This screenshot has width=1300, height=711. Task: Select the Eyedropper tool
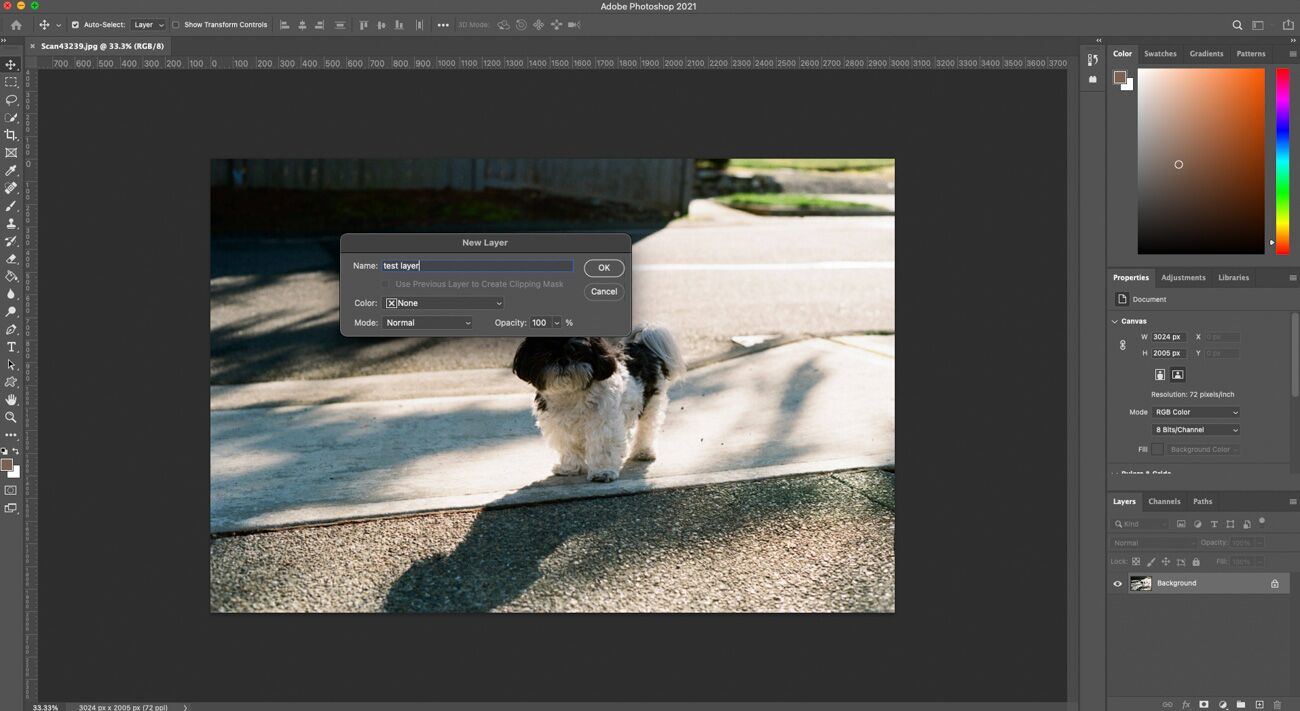coord(11,170)
